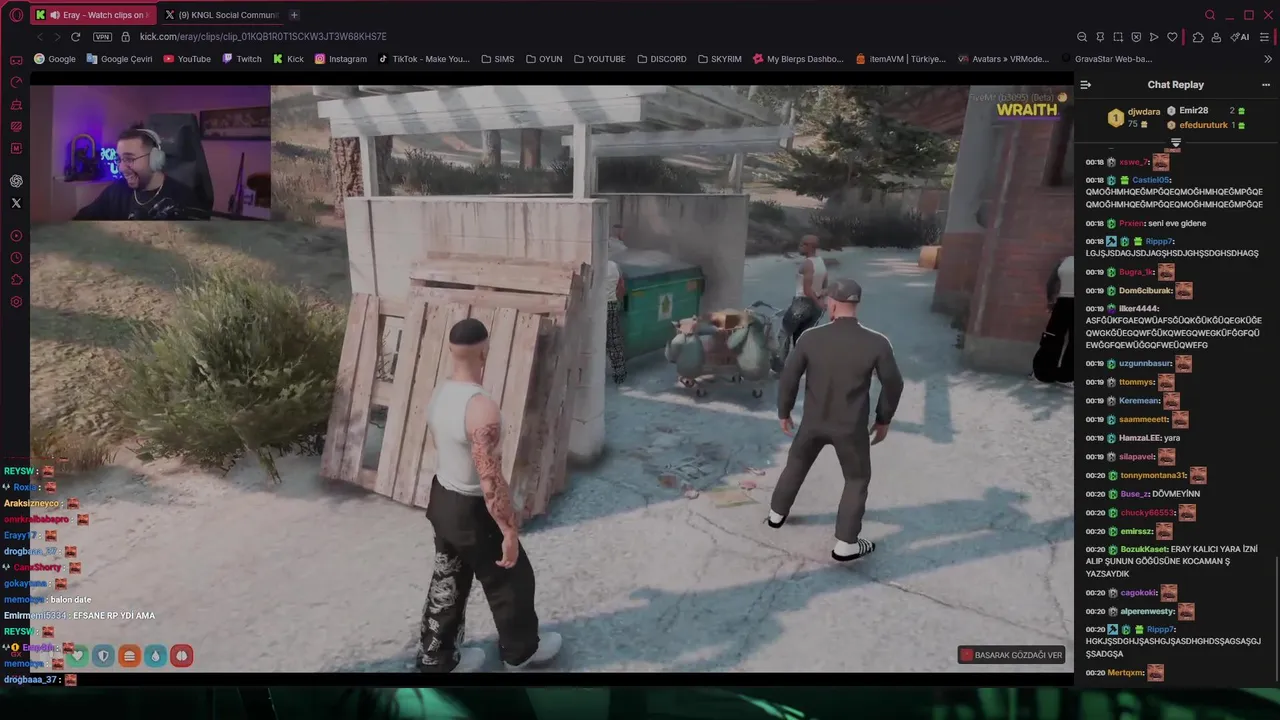1280x720 pixels.
Task: Select chat username Mertqxm
Action: tap(1125, 673)
